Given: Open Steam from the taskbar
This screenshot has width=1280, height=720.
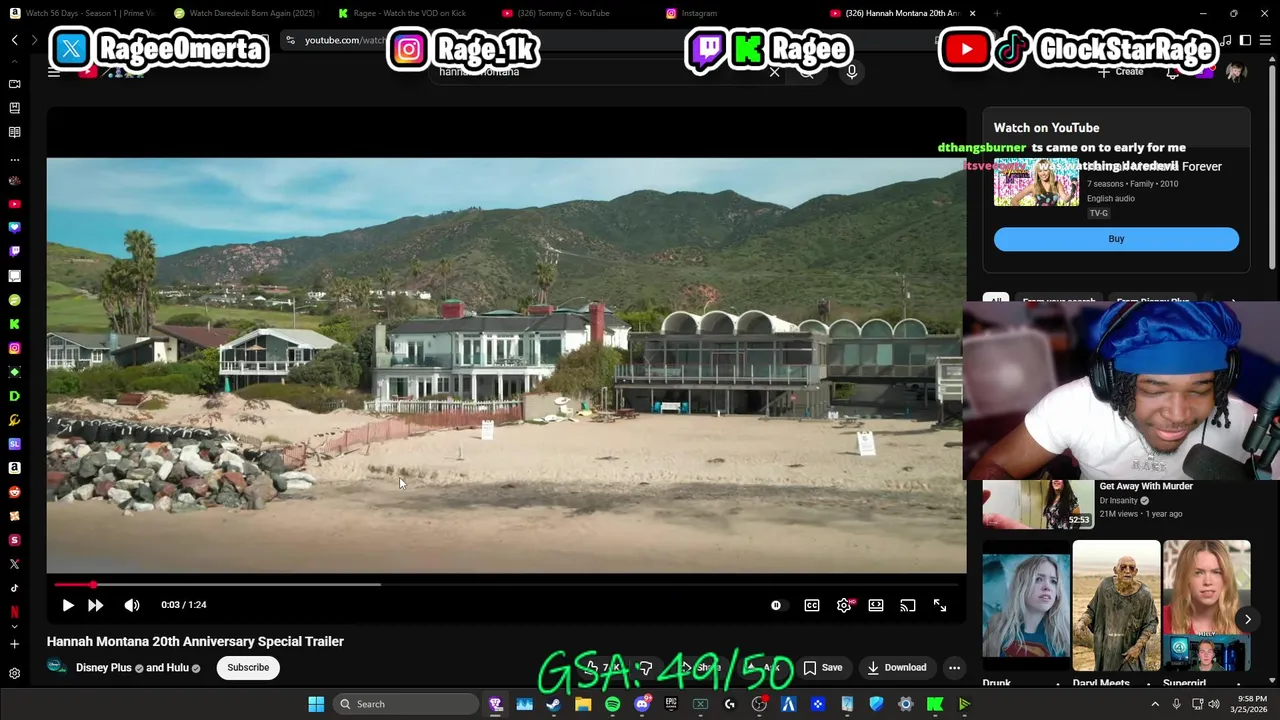Looking at the screenshot, I should (553, 704).
